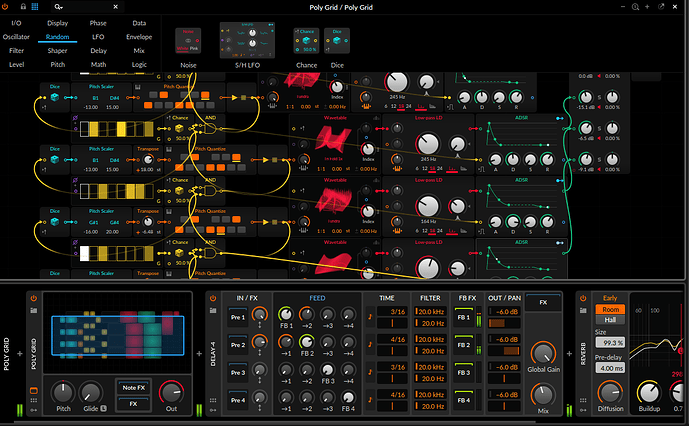Open the Pre 3 FX slot

point(238,372)
